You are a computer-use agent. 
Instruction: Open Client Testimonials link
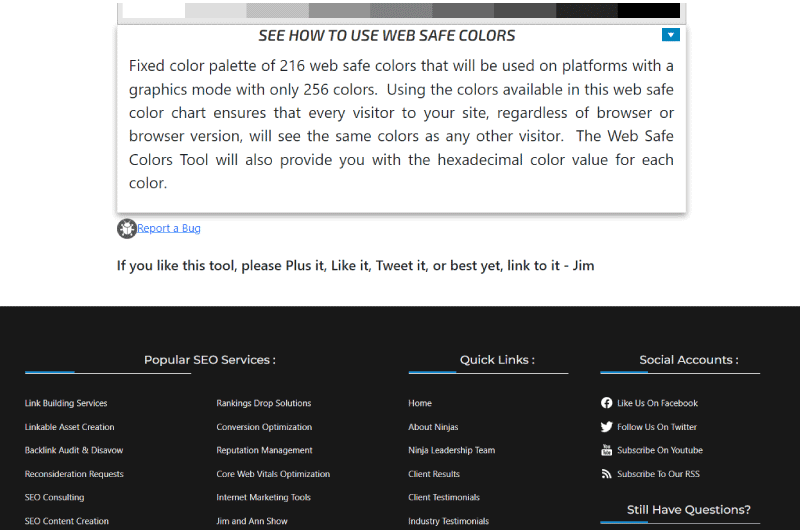[x=444, y=497]
